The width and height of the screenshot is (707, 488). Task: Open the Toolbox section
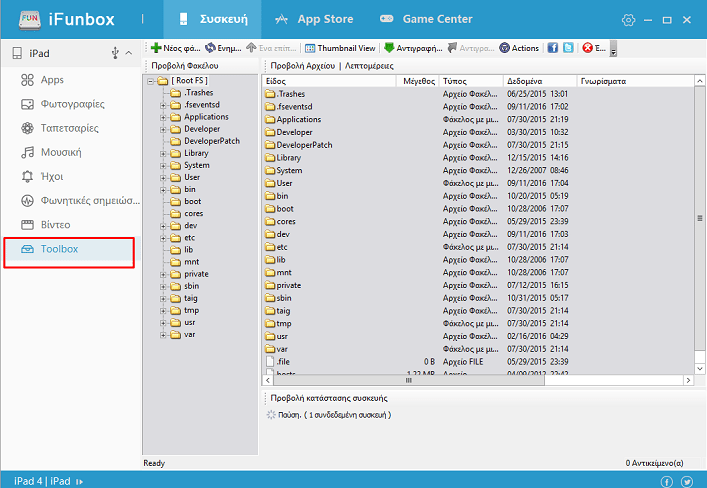(x=69, y=249)
